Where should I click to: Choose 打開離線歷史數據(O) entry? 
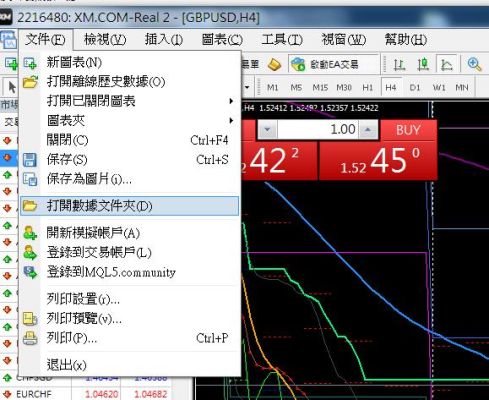pyautogui.click(x=130, y=82)
